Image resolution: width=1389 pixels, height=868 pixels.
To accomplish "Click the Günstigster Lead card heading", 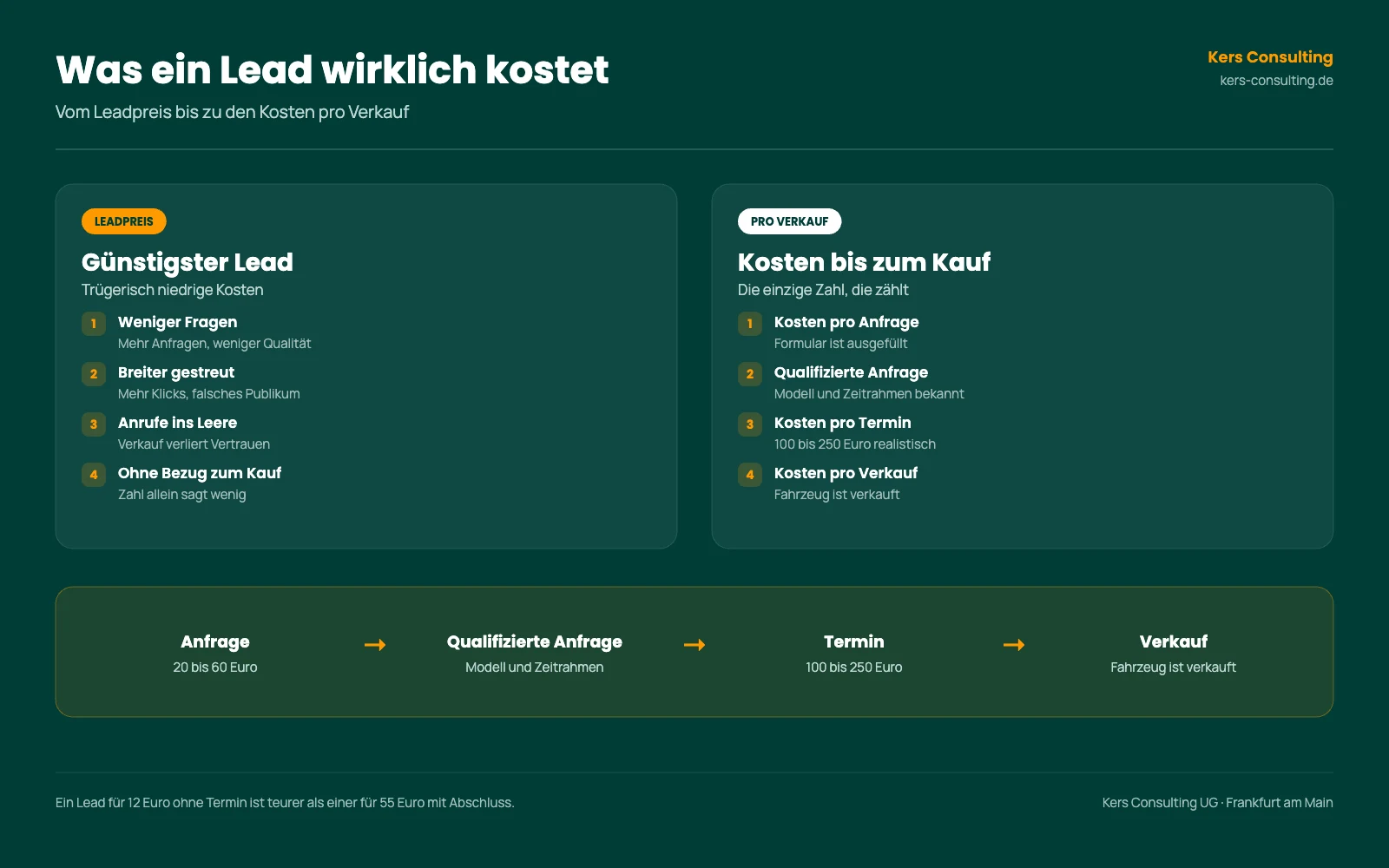I will coord(188,262).
